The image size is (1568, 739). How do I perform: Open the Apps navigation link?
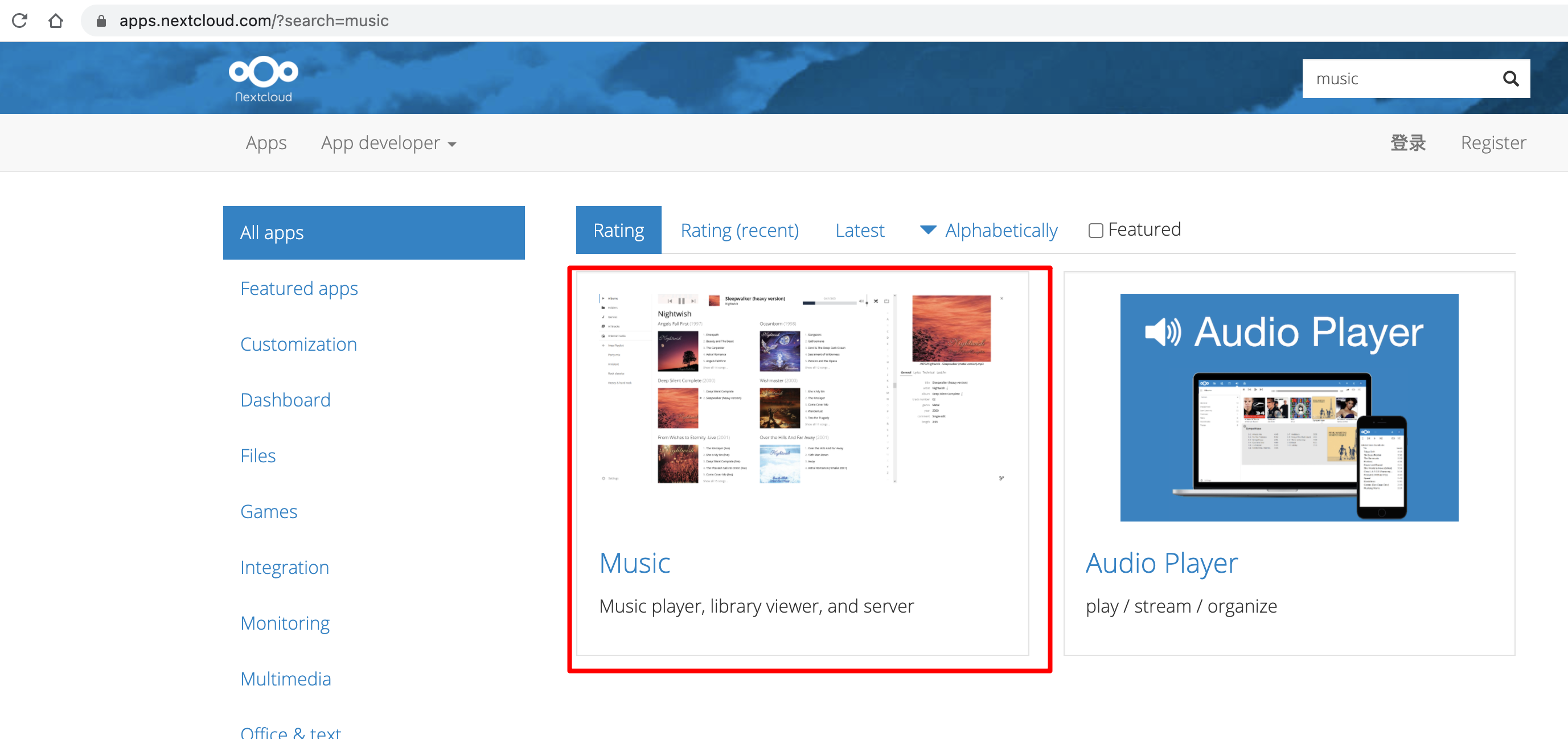(x=266, y=142)
